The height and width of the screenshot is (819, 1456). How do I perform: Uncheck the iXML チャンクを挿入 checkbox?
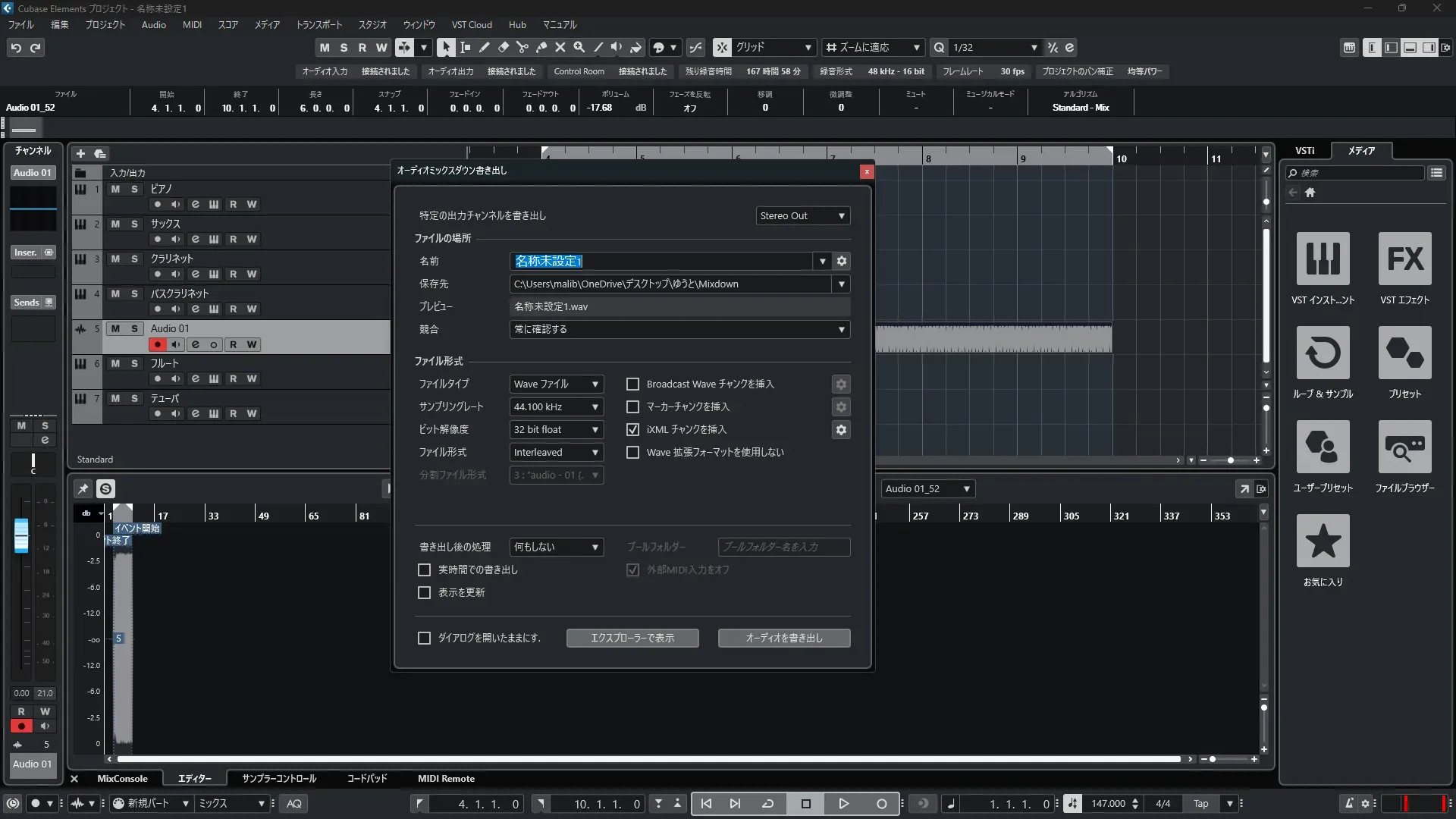click(x=632, y=430)
